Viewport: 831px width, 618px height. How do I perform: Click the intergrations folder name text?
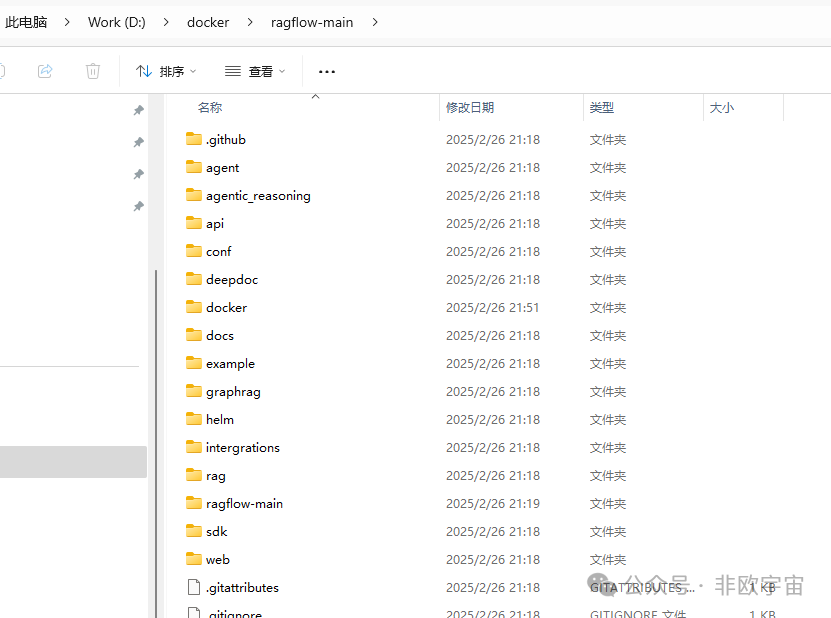243,448
